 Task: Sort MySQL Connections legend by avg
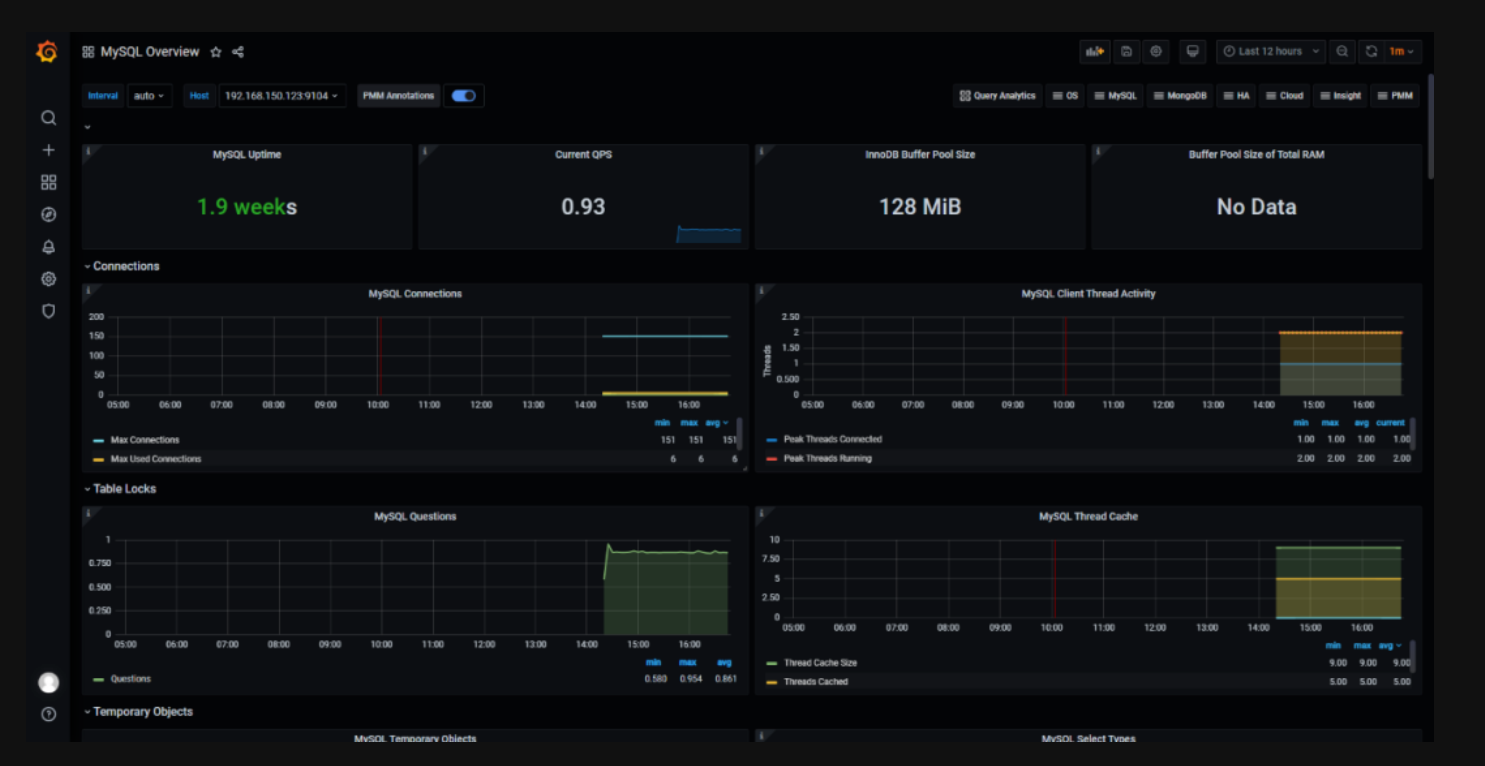pyautogui.click(x=717, y=423)
